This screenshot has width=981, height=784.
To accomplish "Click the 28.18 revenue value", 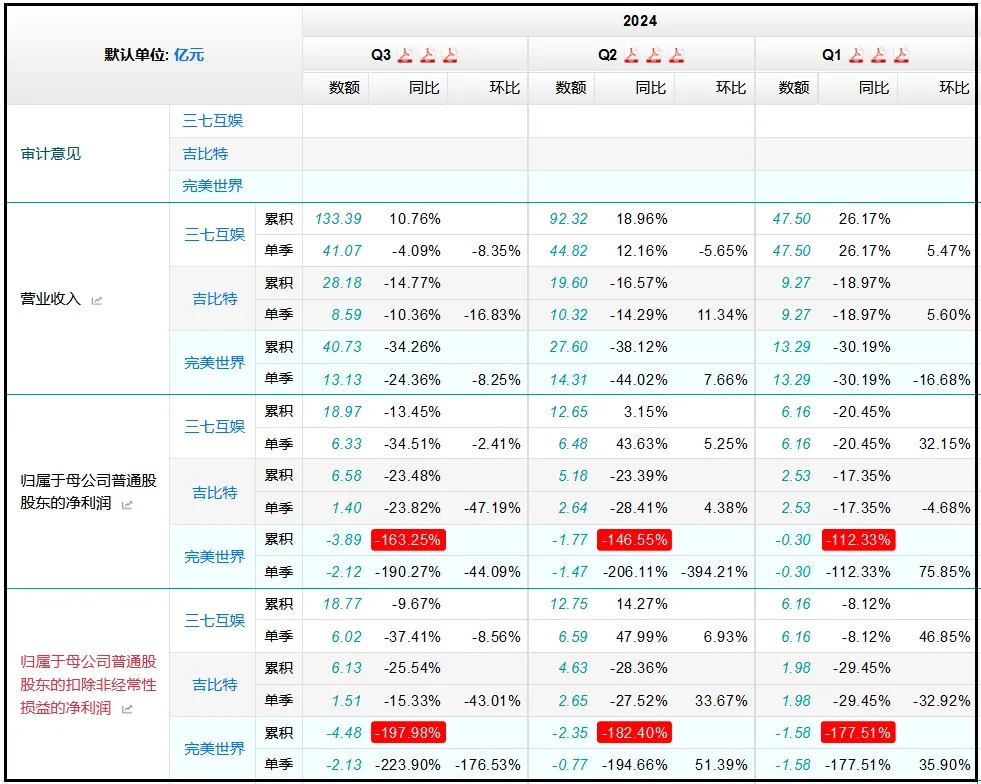I will point(342,283).
